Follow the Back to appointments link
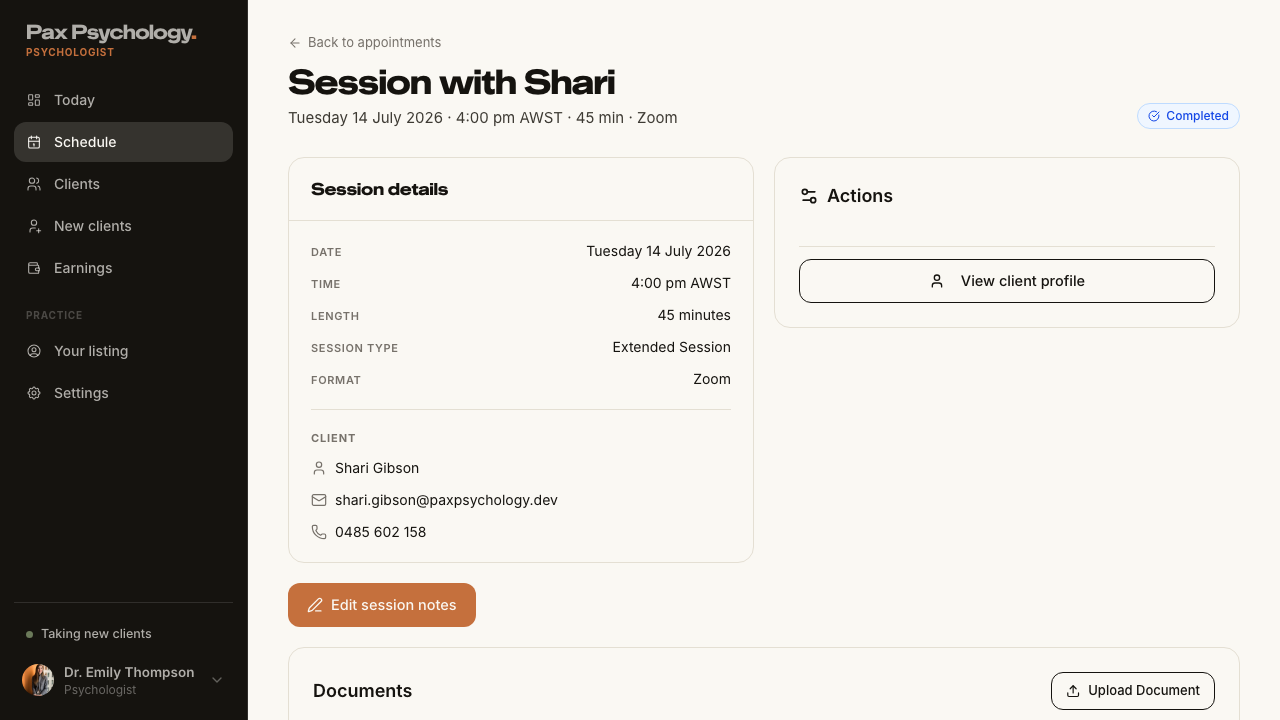Viewport: 1280px width, 720px height. coord(365,42)
